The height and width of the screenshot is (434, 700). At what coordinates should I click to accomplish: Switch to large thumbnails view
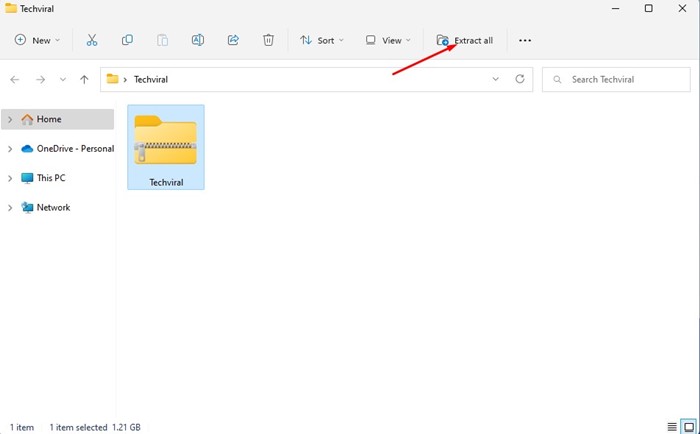point(689,427)
